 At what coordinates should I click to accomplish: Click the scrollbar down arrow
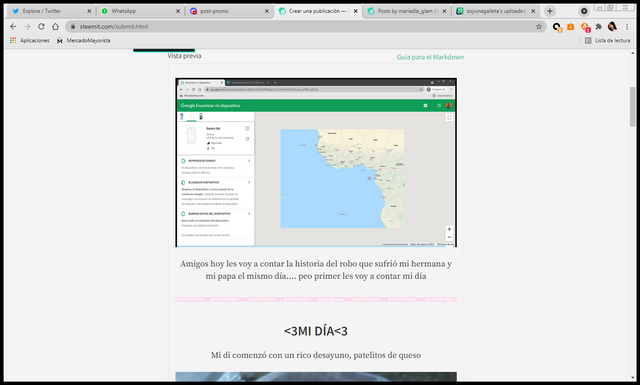632,378
